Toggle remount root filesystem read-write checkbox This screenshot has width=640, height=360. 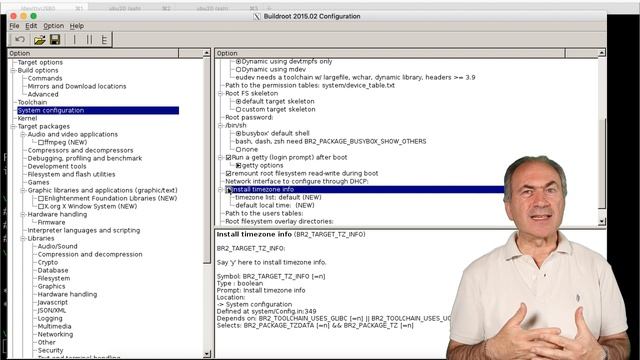(229, 173)
